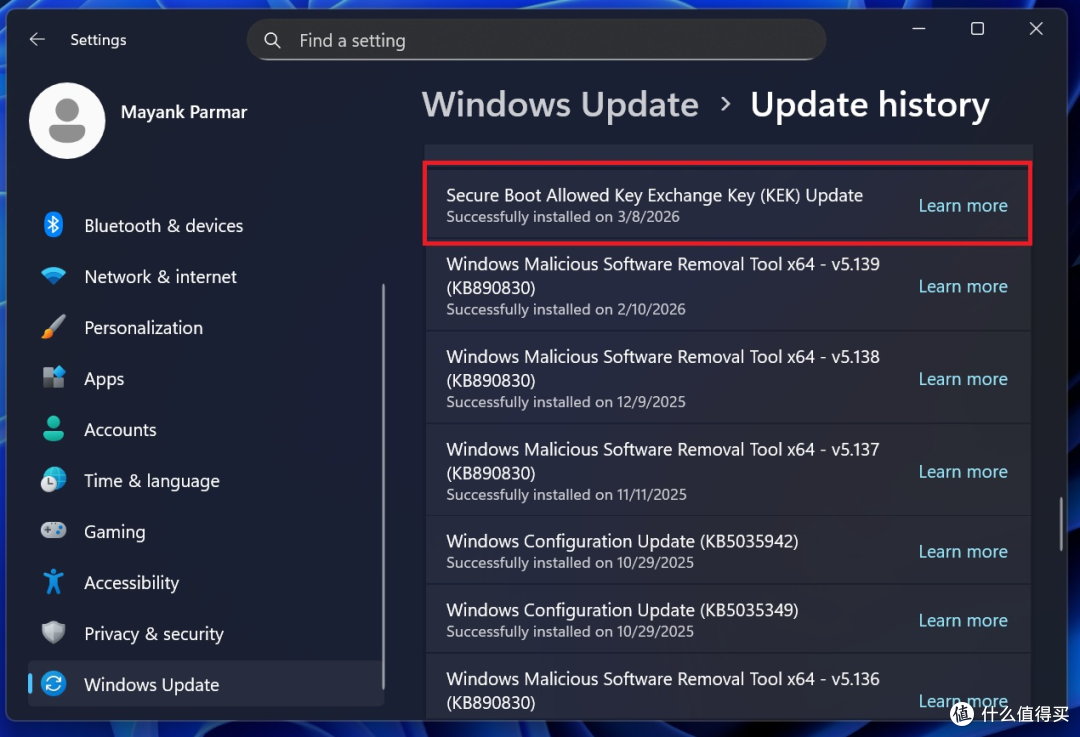Go to Personalization page
The image size is (1080, 737).
(143, 328)
